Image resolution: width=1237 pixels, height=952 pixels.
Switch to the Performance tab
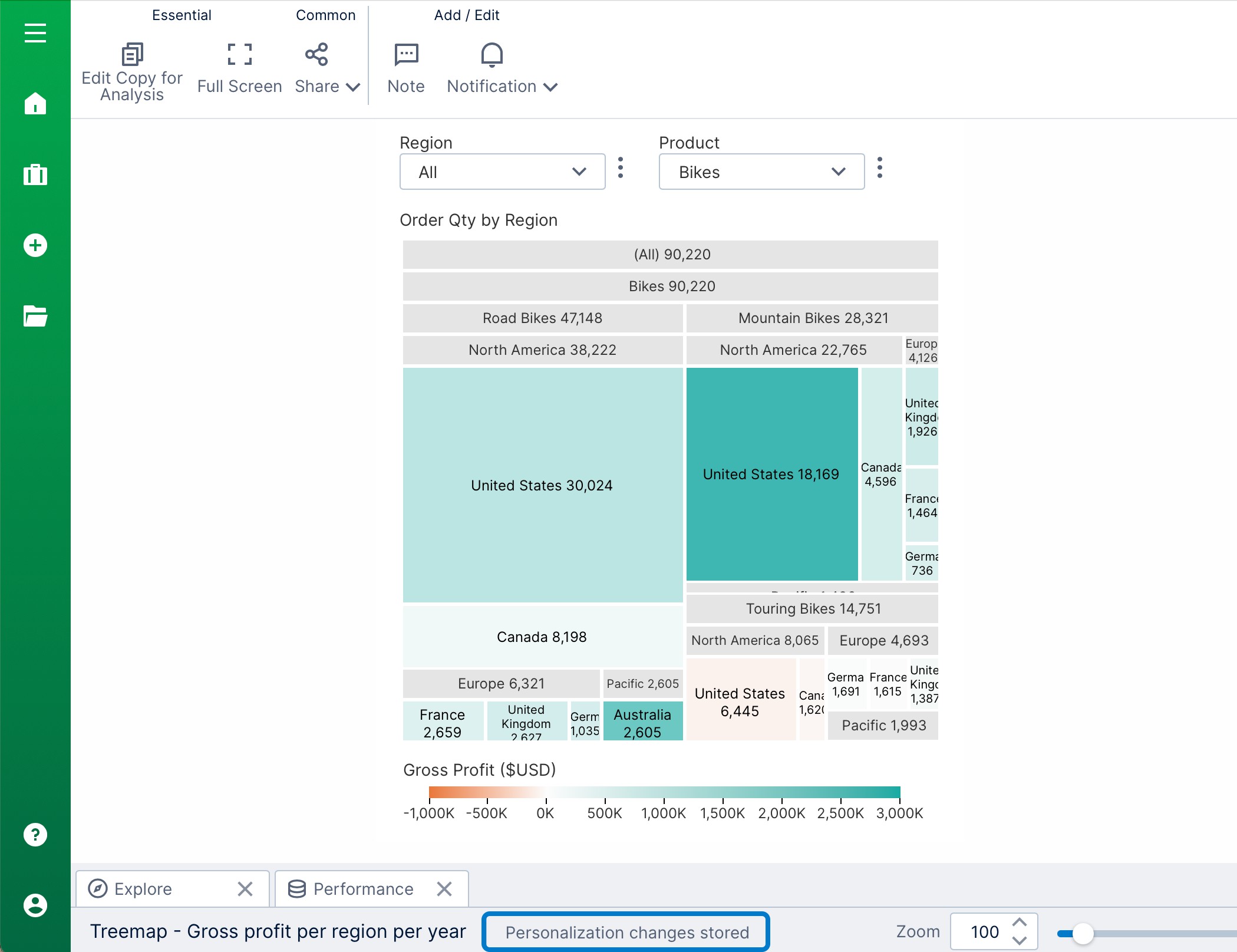[362, 888]
